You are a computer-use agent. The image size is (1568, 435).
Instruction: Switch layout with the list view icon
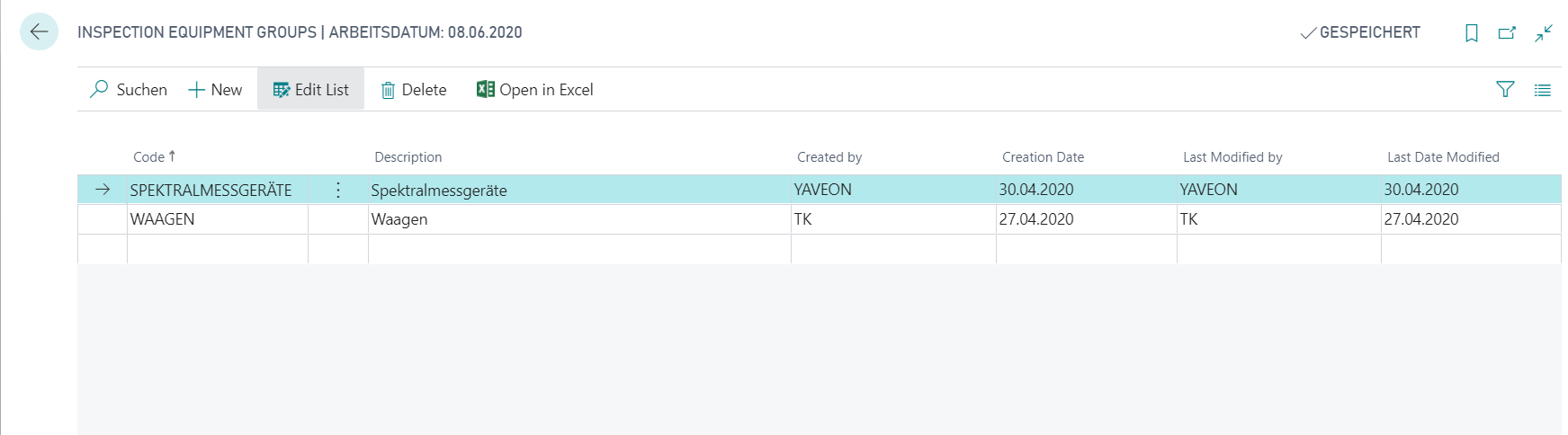[1543, 90]
